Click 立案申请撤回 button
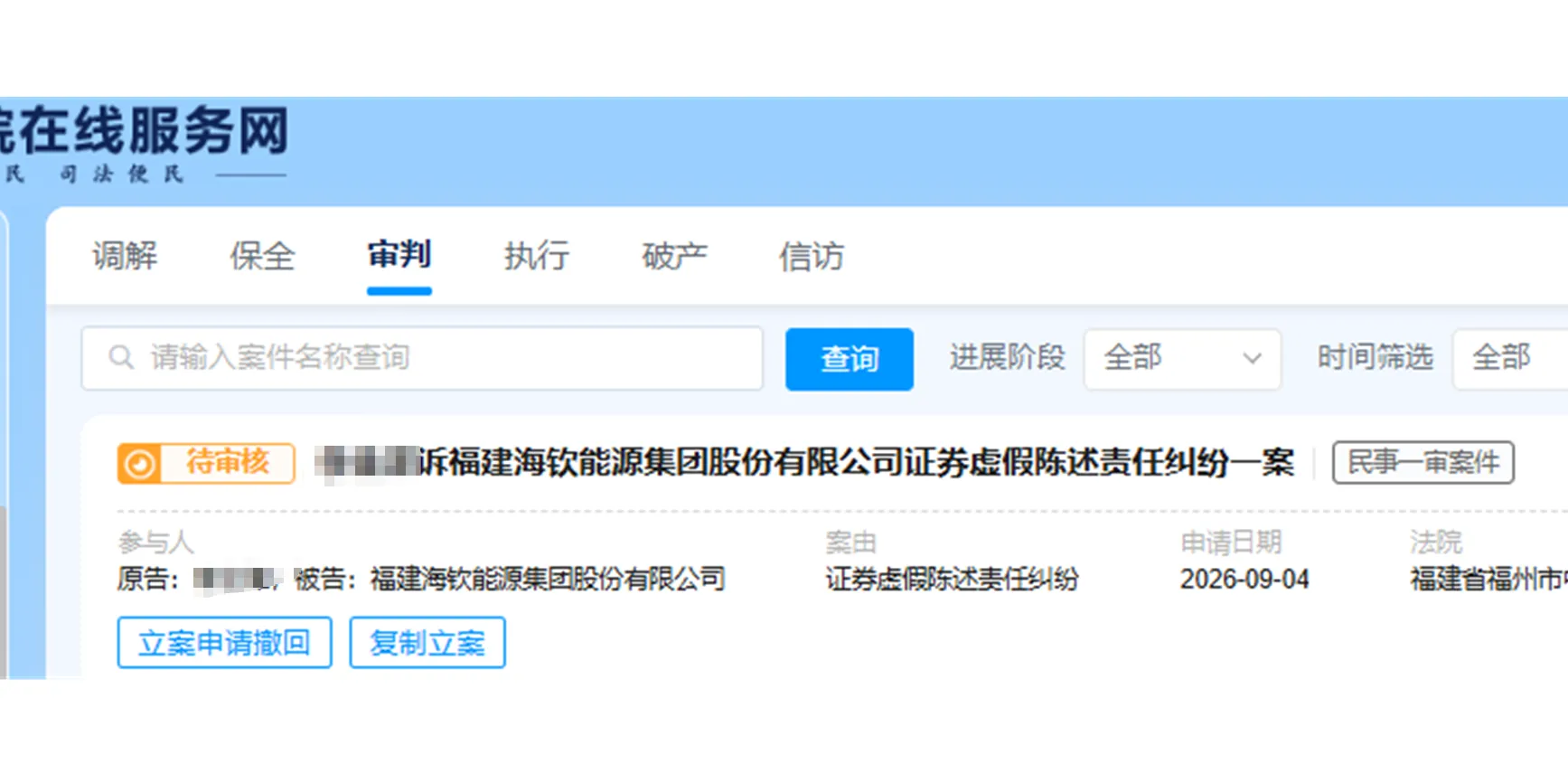1568x783 pixels. [x=224, y=643]
